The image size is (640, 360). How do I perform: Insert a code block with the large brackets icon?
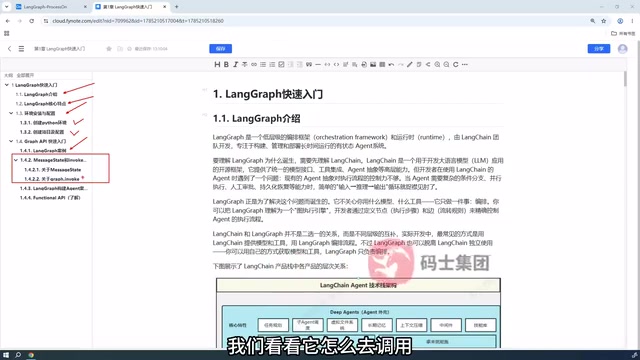(x=336, y=64)
